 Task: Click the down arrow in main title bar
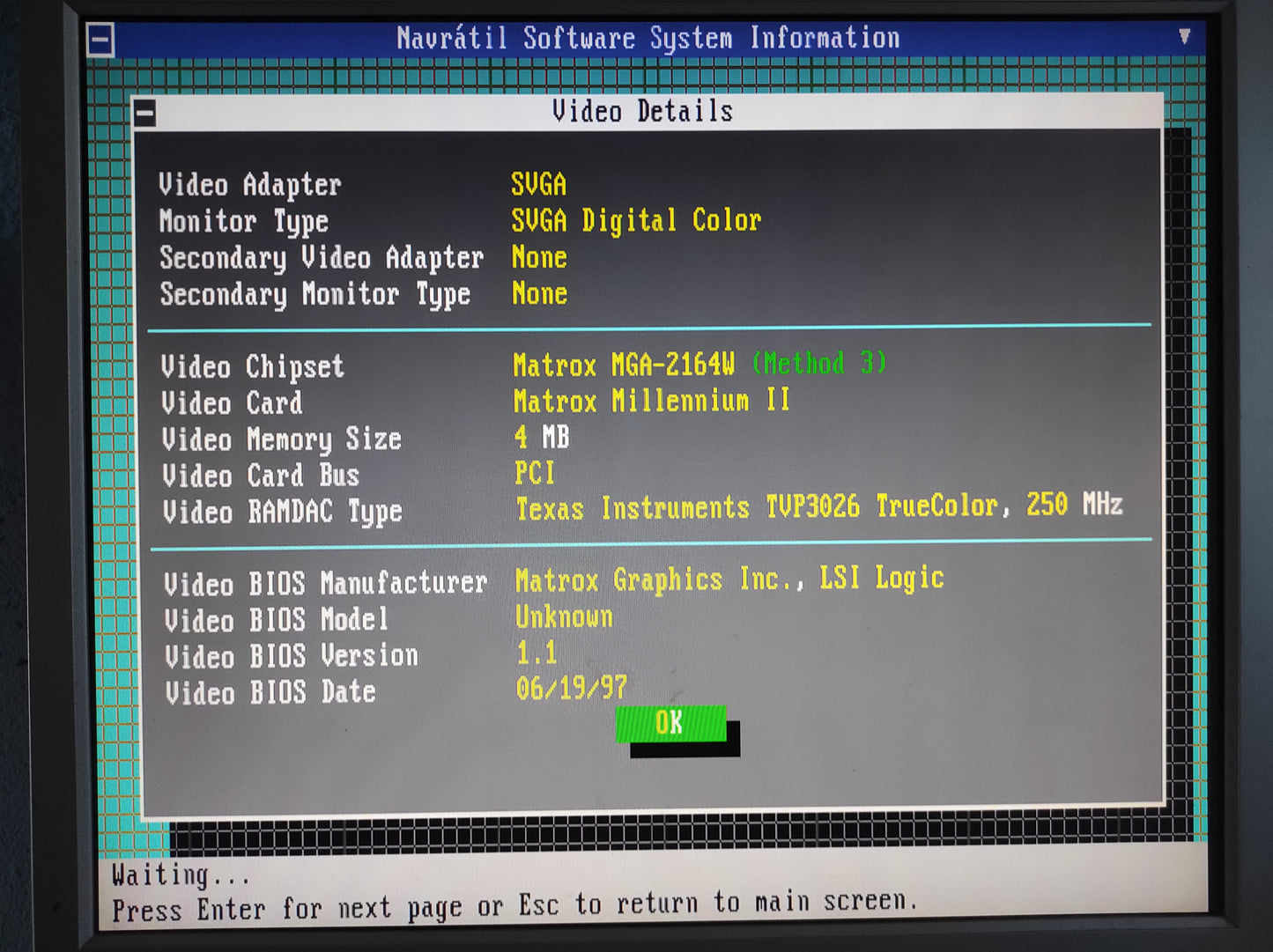coord(1185,37)
